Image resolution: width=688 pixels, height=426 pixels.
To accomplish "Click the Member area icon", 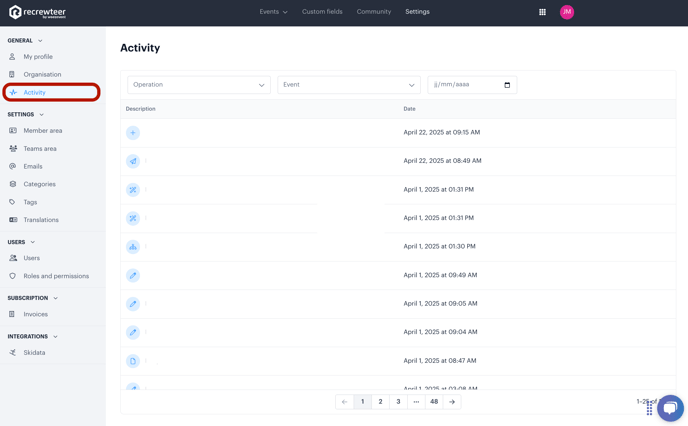I will [x=13, y=131].
